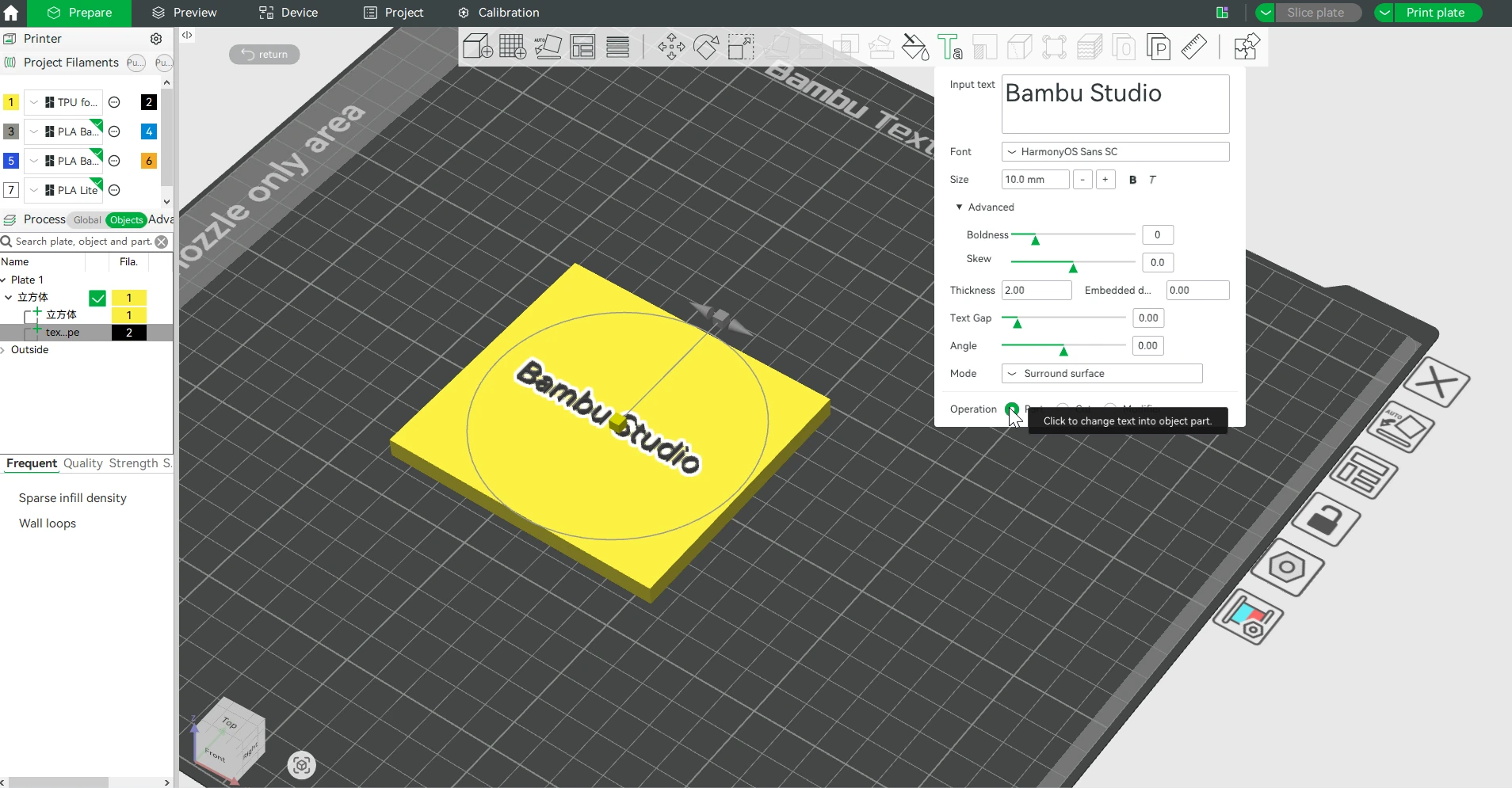Toggle Italic text style
1512x788 pixels.
[x=1152, y=180]
